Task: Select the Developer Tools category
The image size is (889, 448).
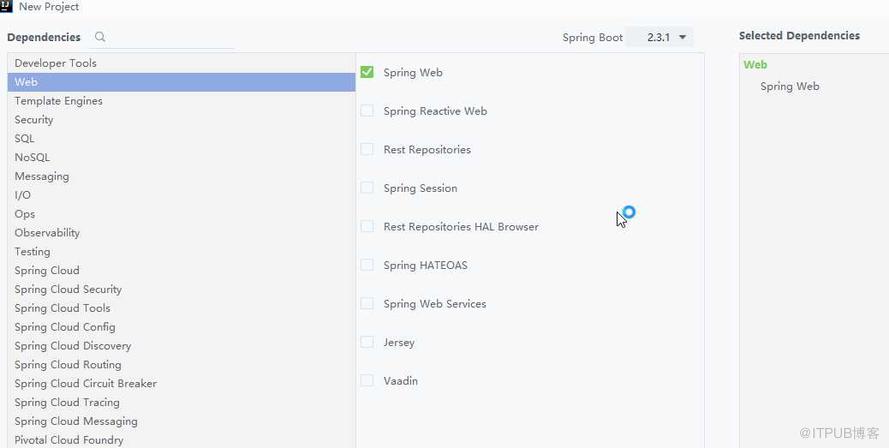Action: click(x=181, y=63)
